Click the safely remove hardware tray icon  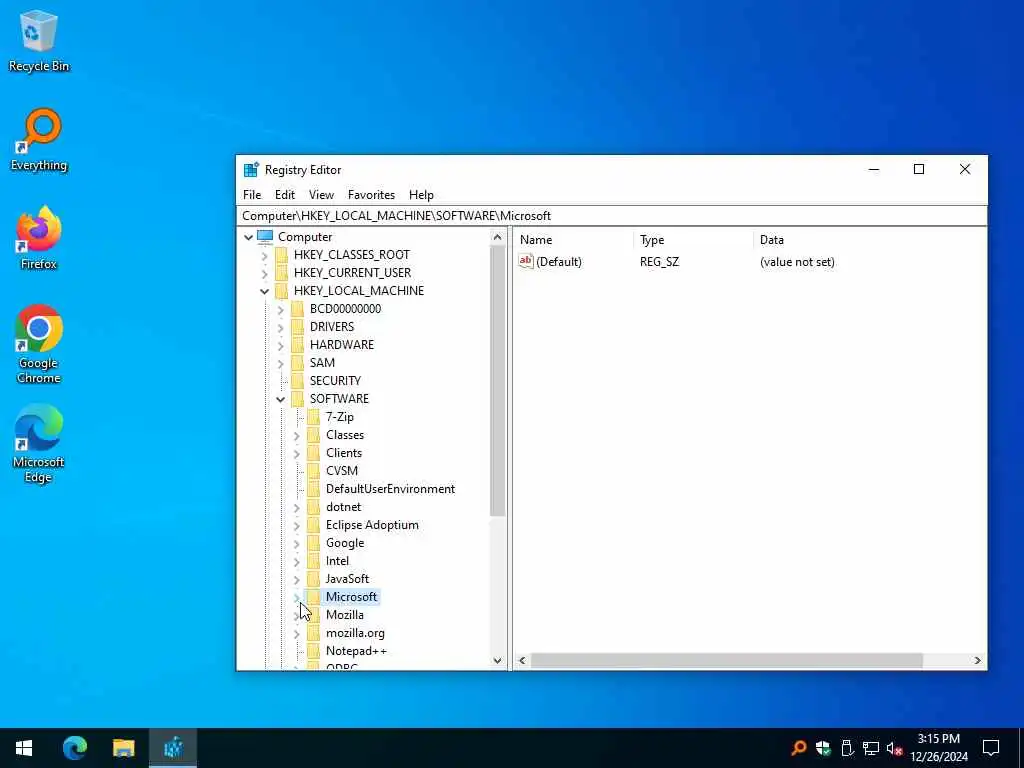click(847, 748)
